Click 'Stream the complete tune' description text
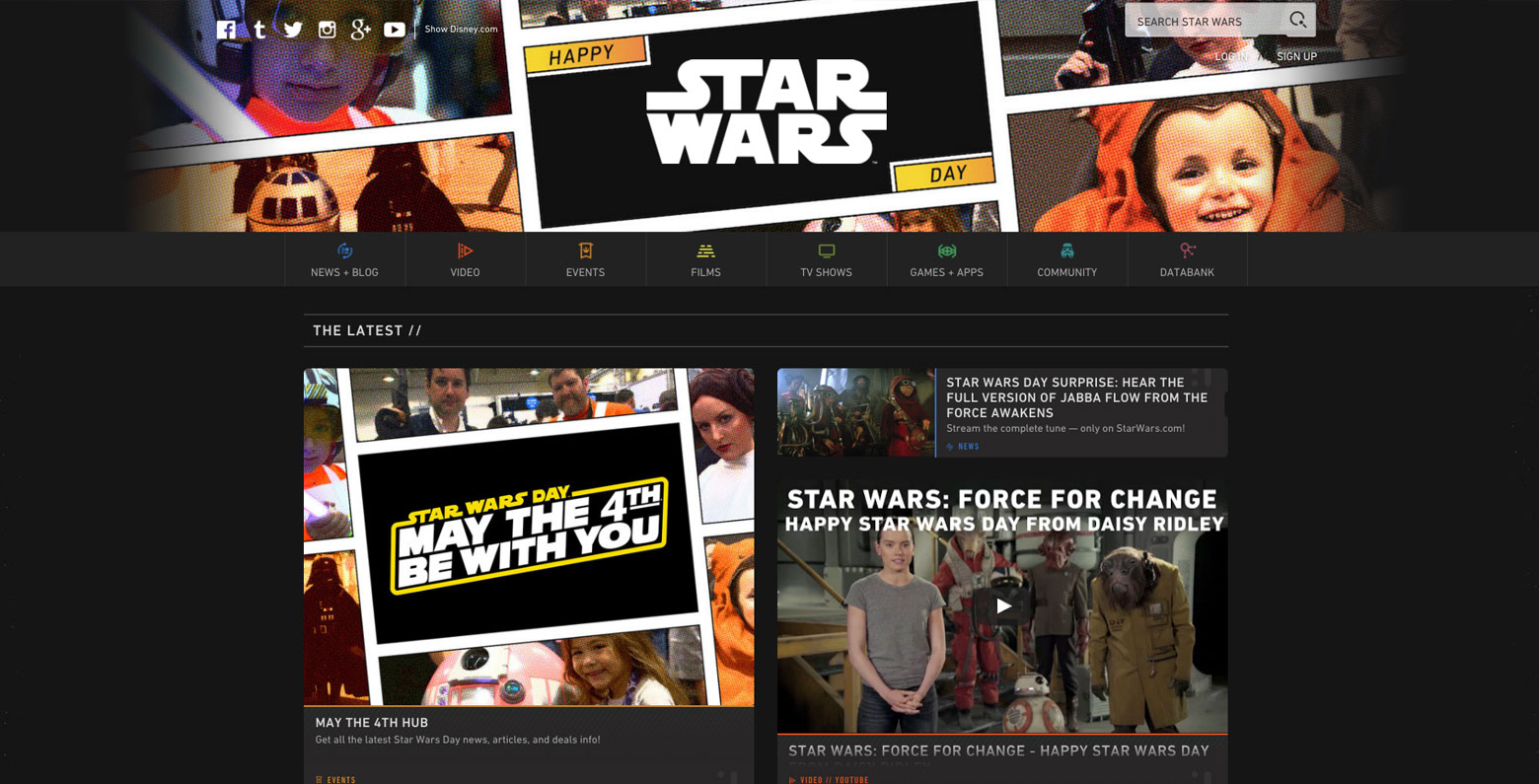1539x784 pixels. (1065, 429)
